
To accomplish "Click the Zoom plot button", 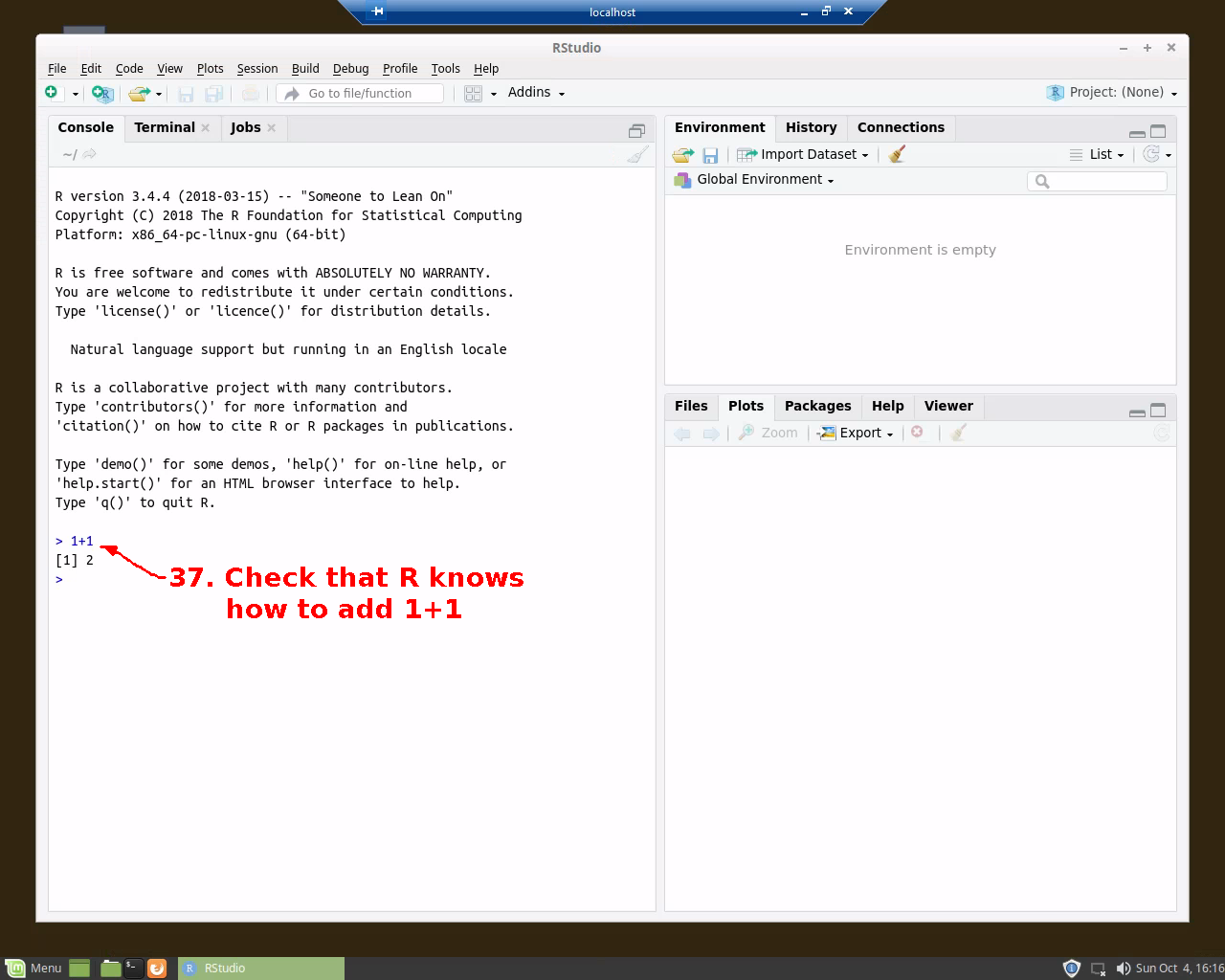I will coord(768,433).
